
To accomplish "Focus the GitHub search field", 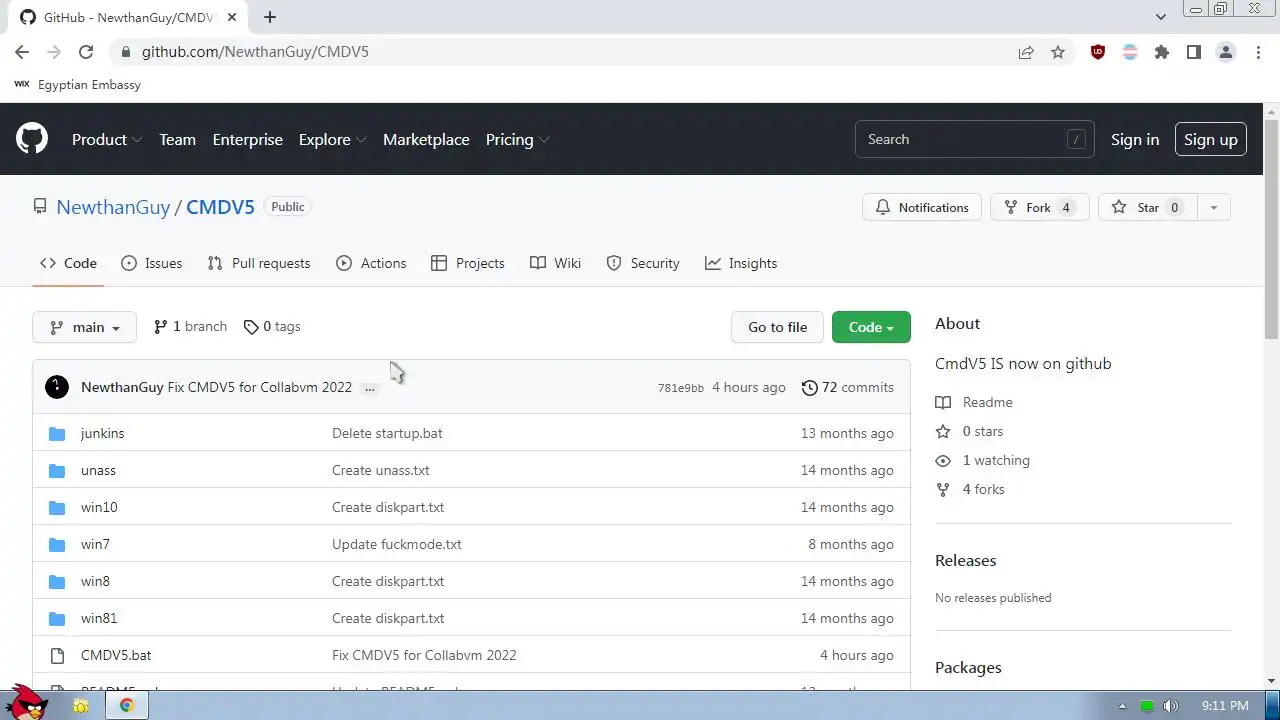I will (x=974, y=139).
